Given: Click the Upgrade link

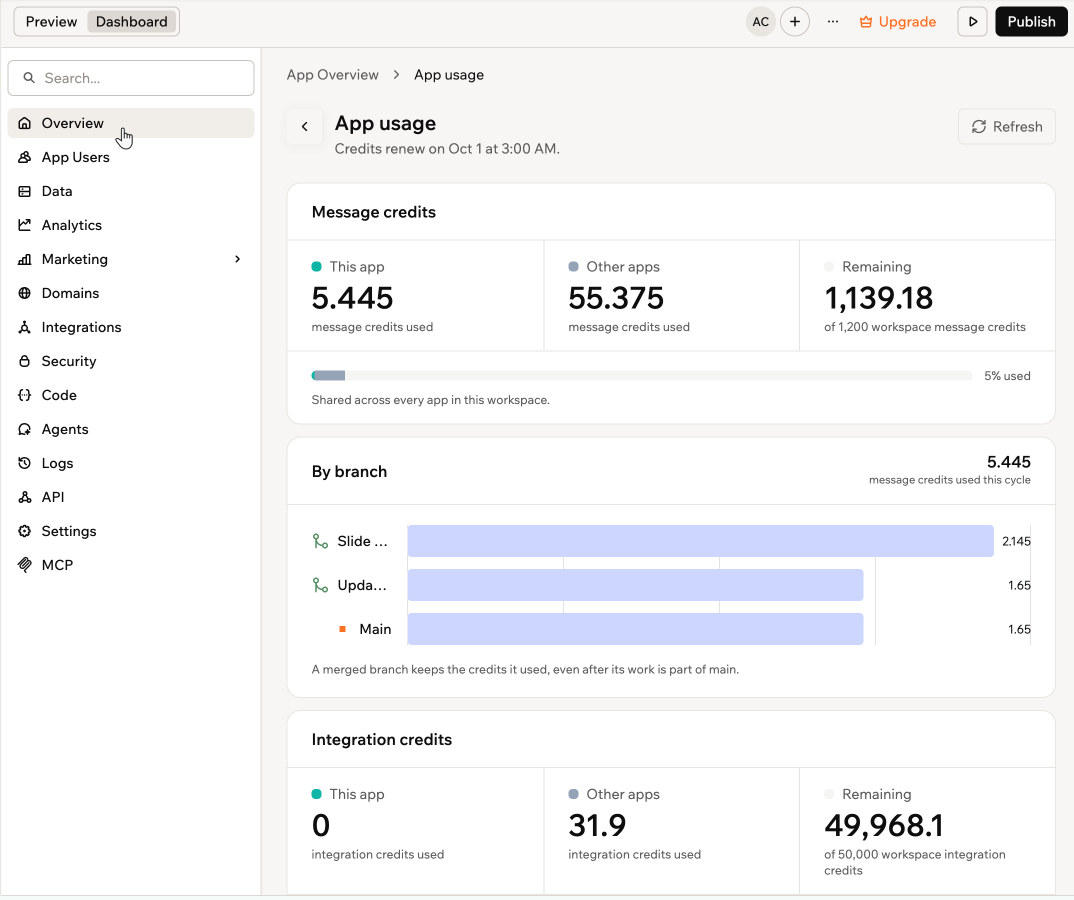Looking at the screenshot, I should pos(897,22).
